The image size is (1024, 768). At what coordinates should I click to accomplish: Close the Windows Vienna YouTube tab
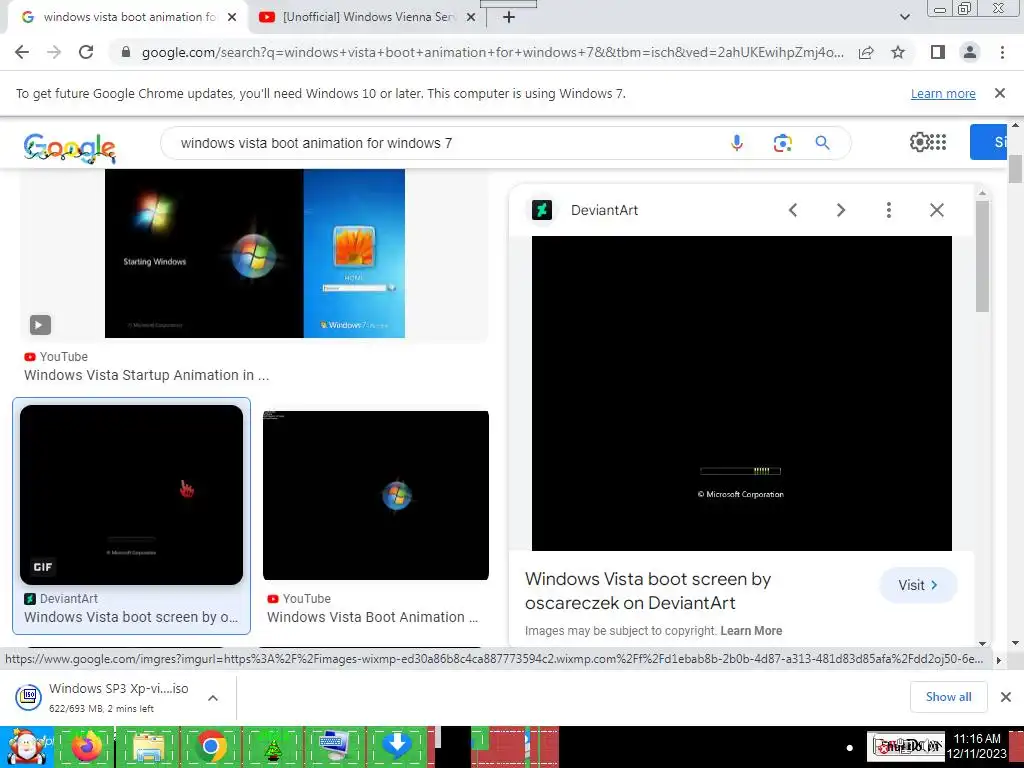(x=471, y=18)
